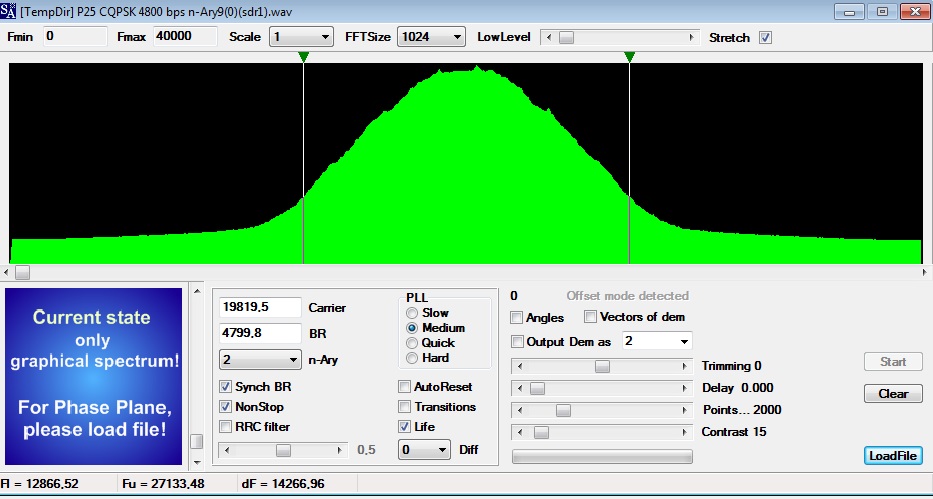933x499 pixels.
Task: Click Points slider right arrow
Action: point(685,410)
